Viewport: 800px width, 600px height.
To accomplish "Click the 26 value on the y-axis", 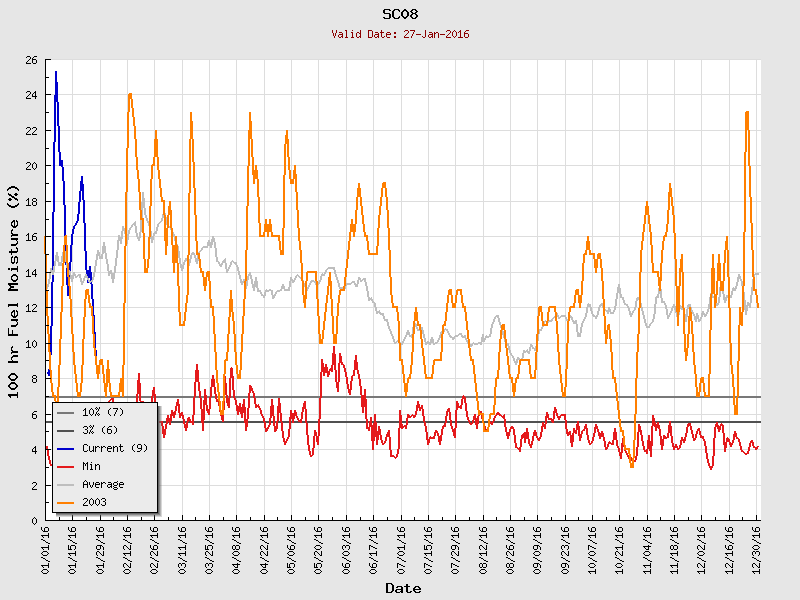I will [31, 60].
